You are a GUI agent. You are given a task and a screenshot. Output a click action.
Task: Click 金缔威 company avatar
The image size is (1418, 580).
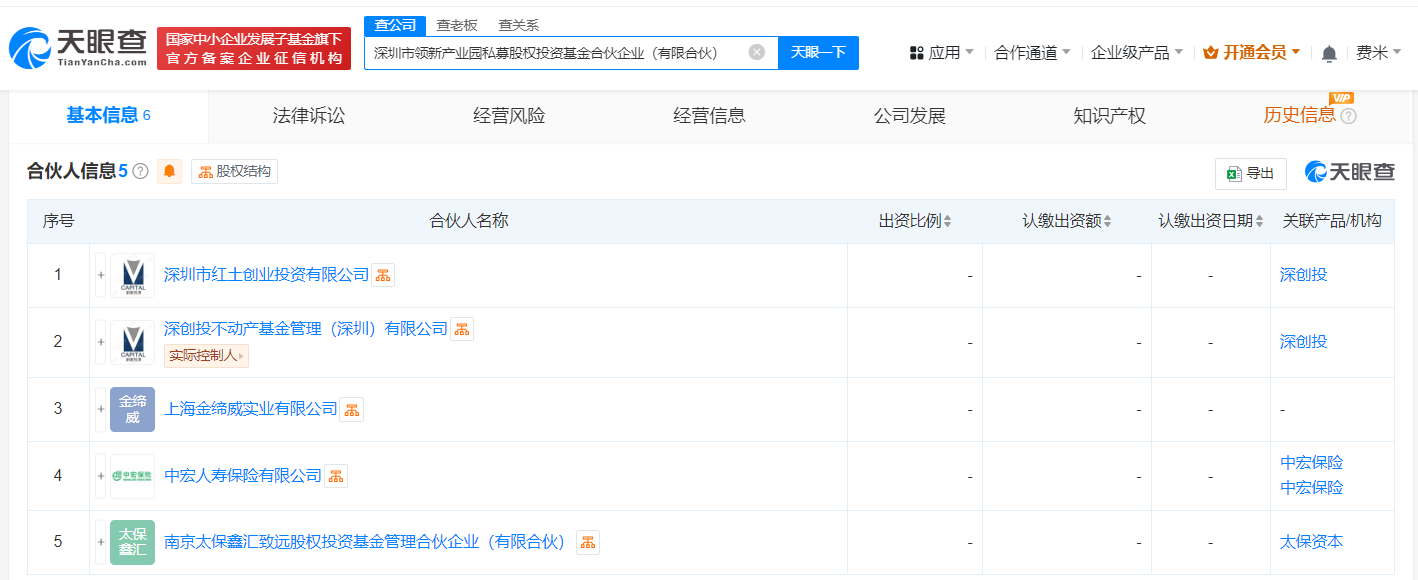(132, 409)
